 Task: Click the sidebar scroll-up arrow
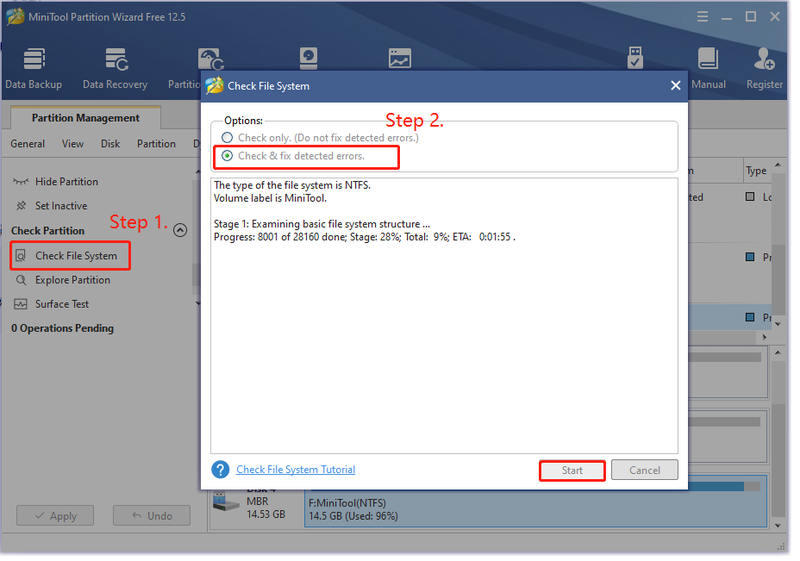click(198, 172)
